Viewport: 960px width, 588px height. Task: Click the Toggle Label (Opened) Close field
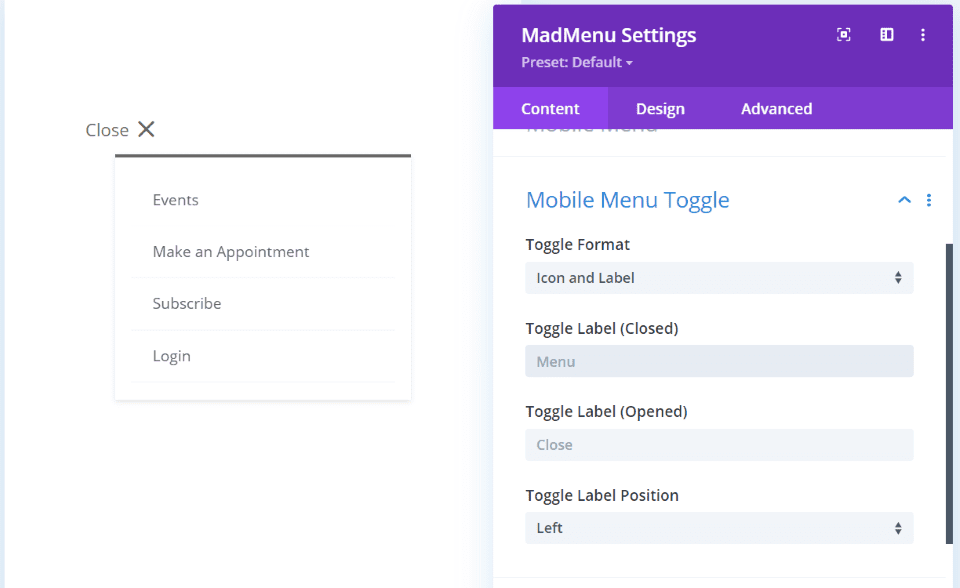tap(719, 445)
